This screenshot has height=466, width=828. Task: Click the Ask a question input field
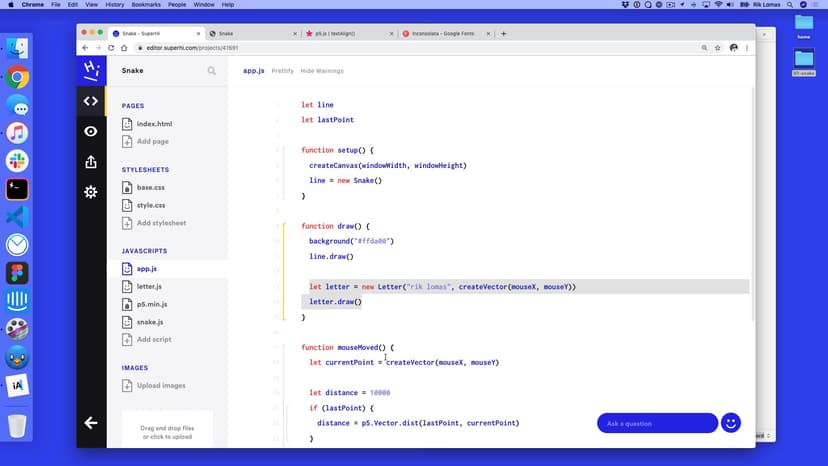[x=656, y=423]
